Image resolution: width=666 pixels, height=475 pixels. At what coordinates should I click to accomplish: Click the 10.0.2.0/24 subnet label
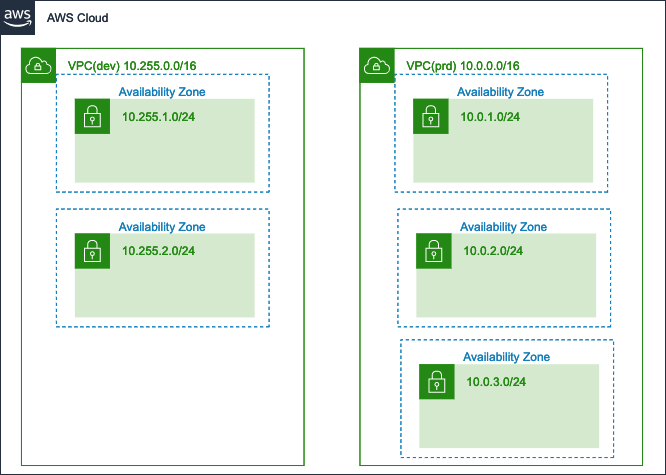tap(492, 250)
